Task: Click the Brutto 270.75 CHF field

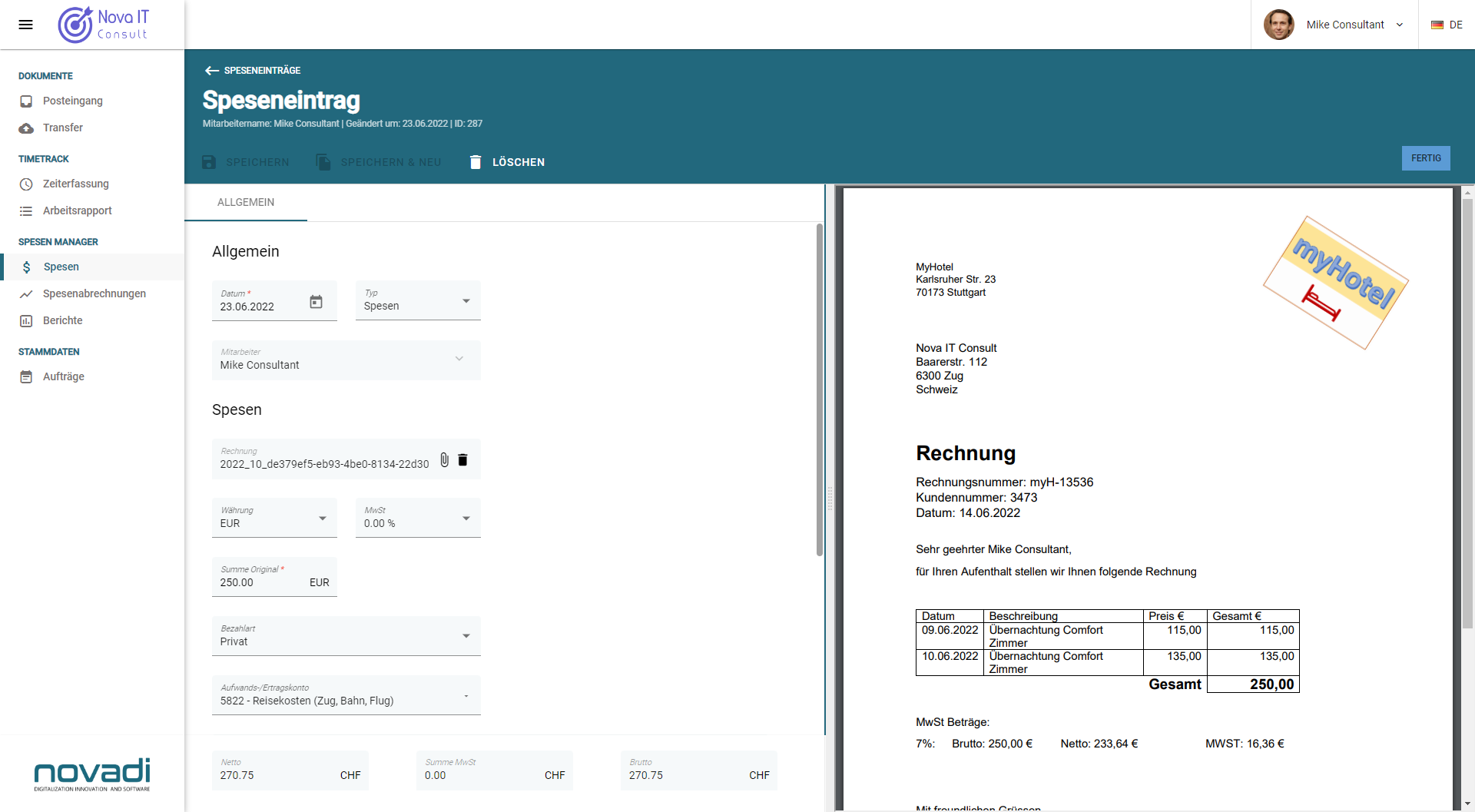Action: tap(699, 771)
